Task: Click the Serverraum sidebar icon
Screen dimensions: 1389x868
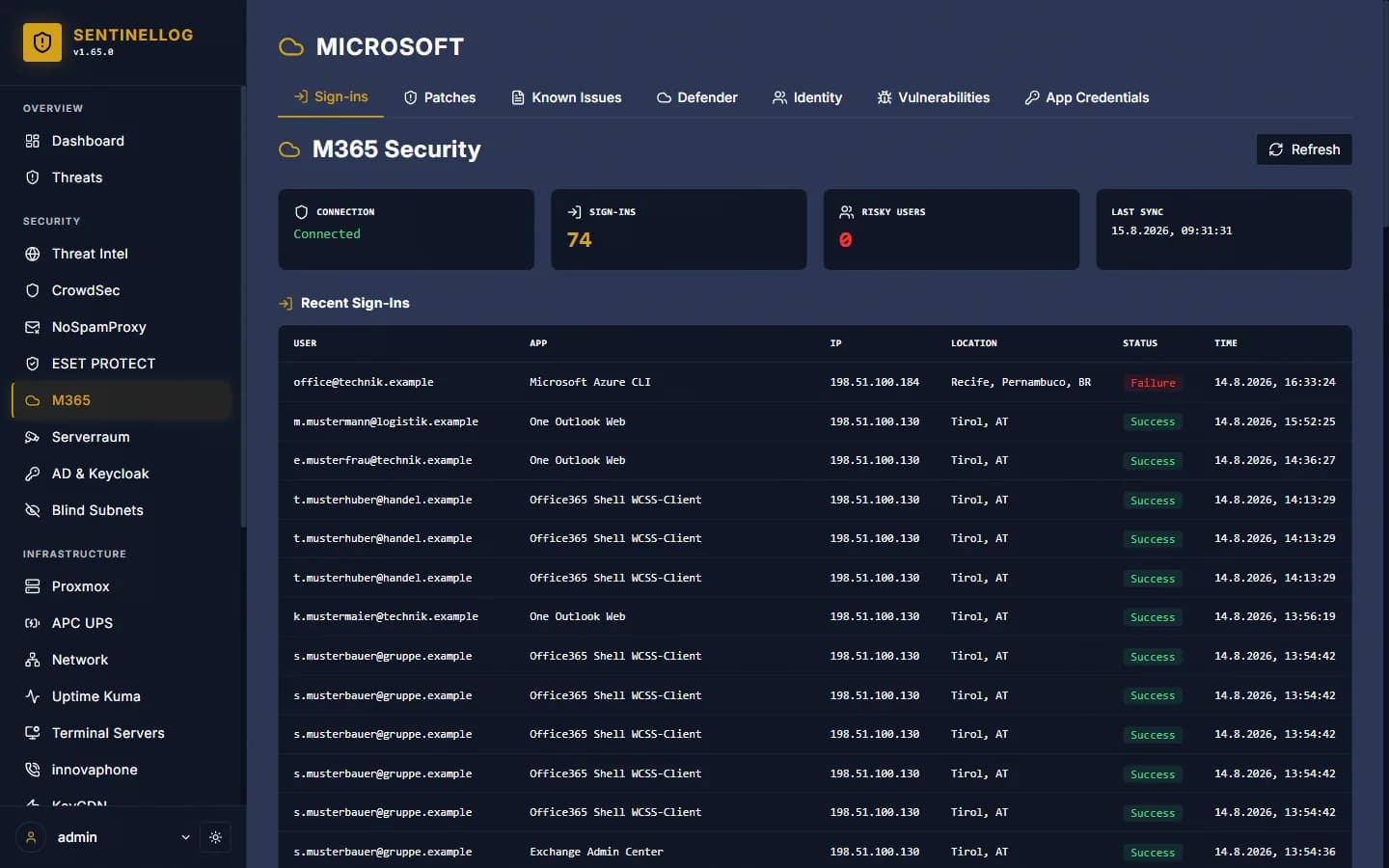Action: coord(33,437)
